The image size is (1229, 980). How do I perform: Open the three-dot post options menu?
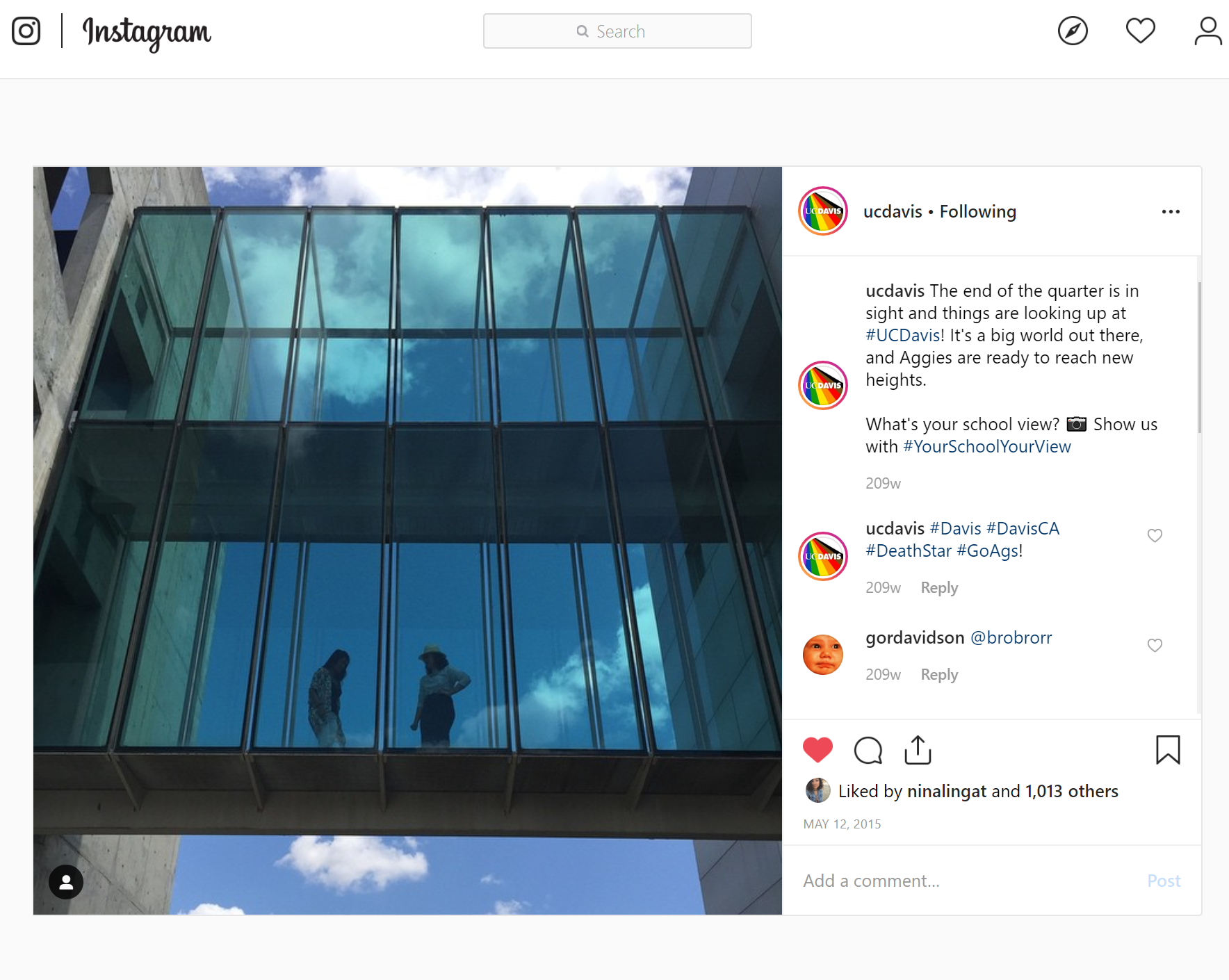tap(1171, 211)
